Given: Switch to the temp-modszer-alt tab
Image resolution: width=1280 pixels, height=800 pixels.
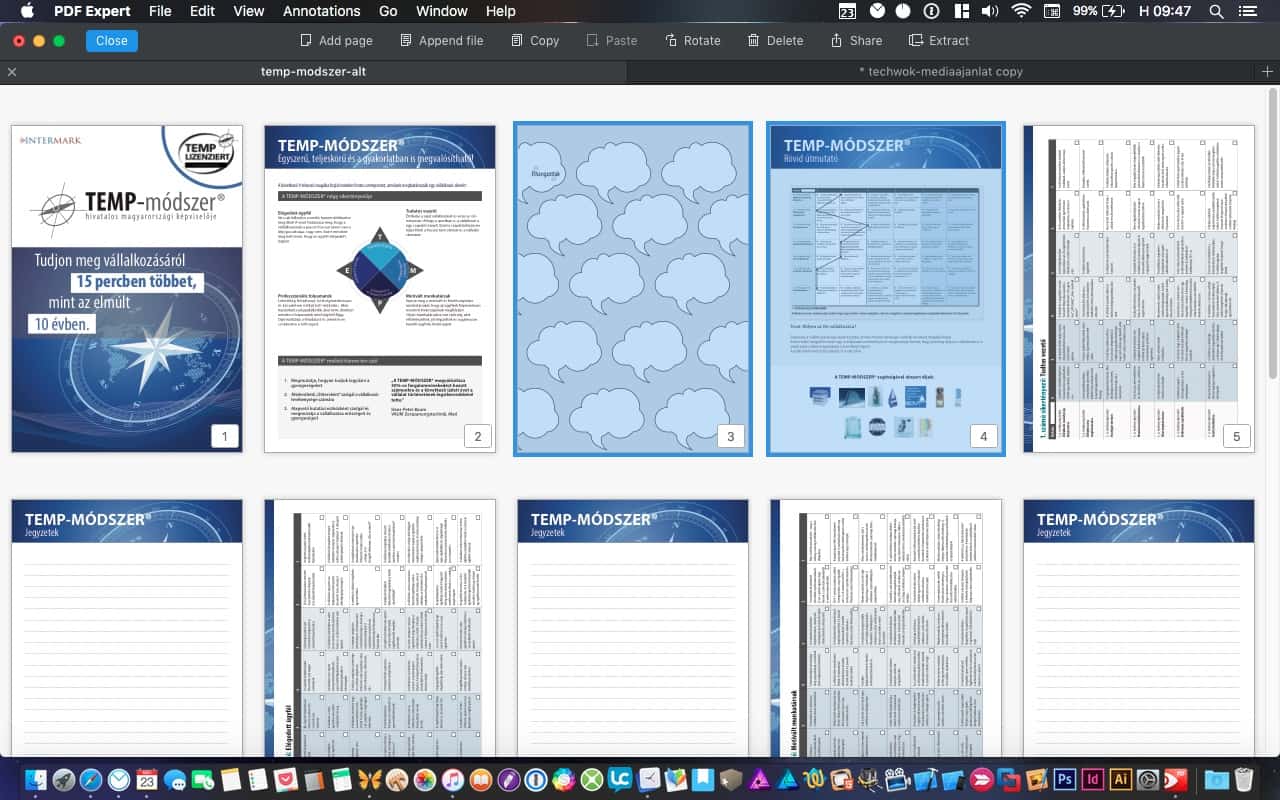Looking at the screenshot, I should point(313,72).
